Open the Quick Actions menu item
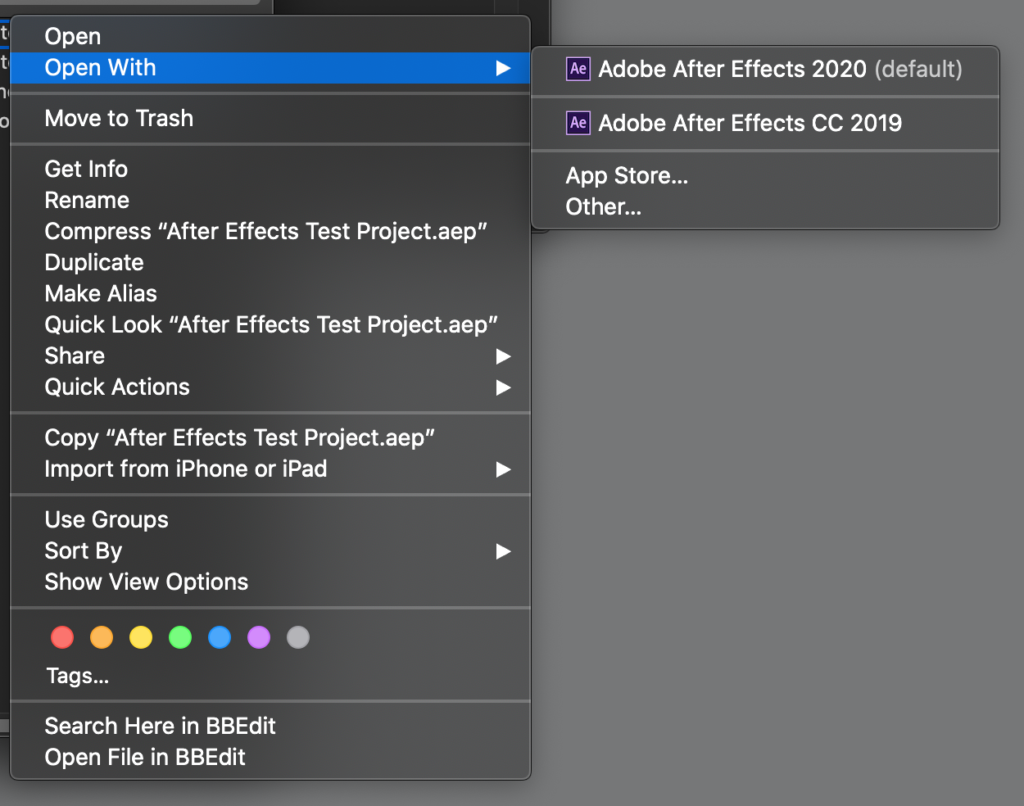 pyautogui.click(x=270, y=387)
